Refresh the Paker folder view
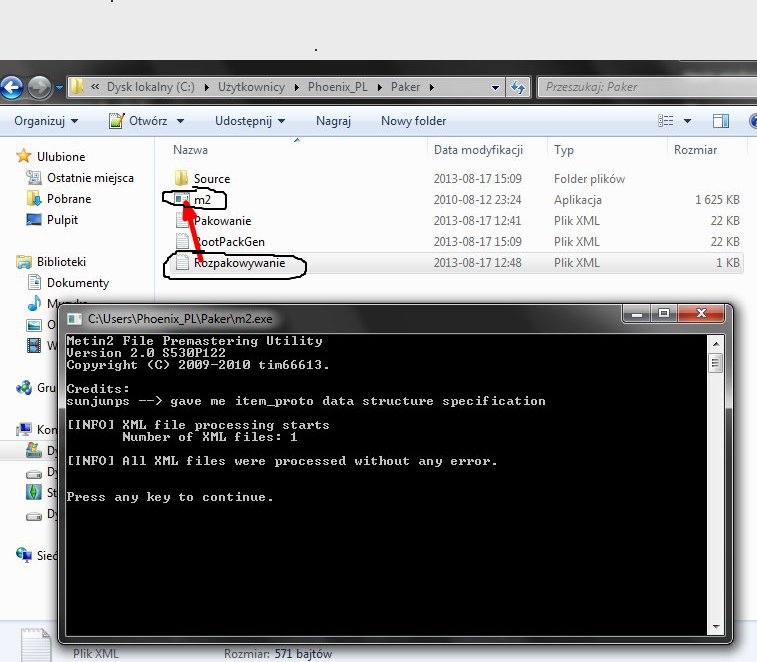This screenshot has height=662, width=757. 518,87
